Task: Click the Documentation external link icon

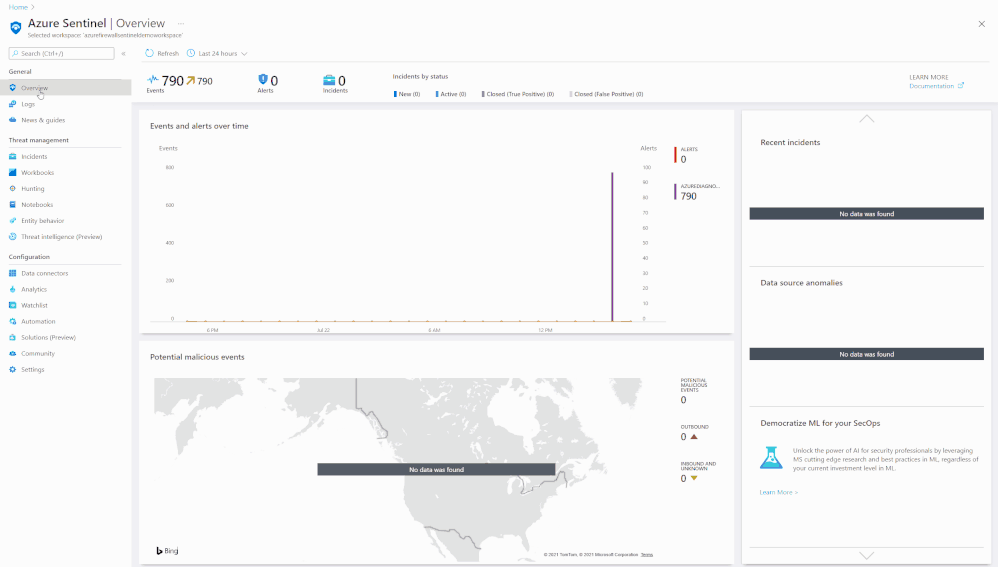Action: tap(961, 85)
